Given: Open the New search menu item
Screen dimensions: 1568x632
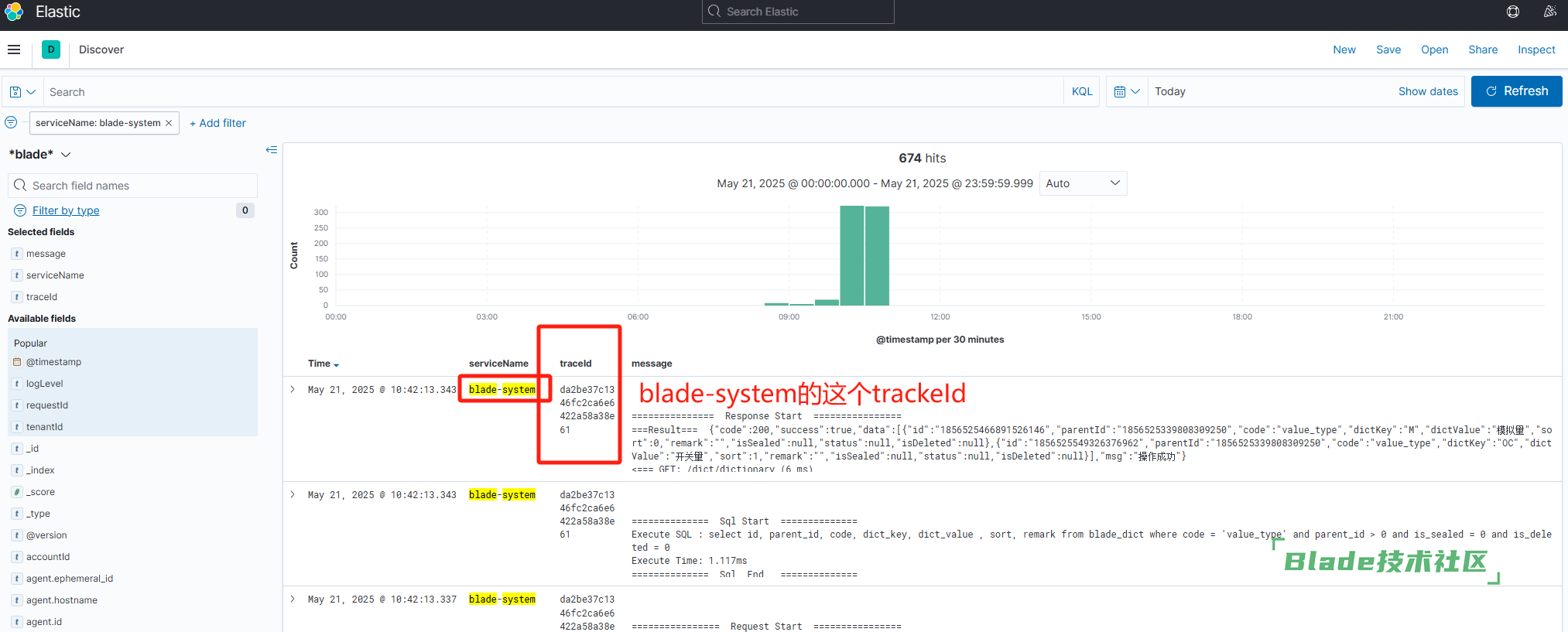Looking at the screenshot, I should pyautogui.click(x=1344, y=50).
